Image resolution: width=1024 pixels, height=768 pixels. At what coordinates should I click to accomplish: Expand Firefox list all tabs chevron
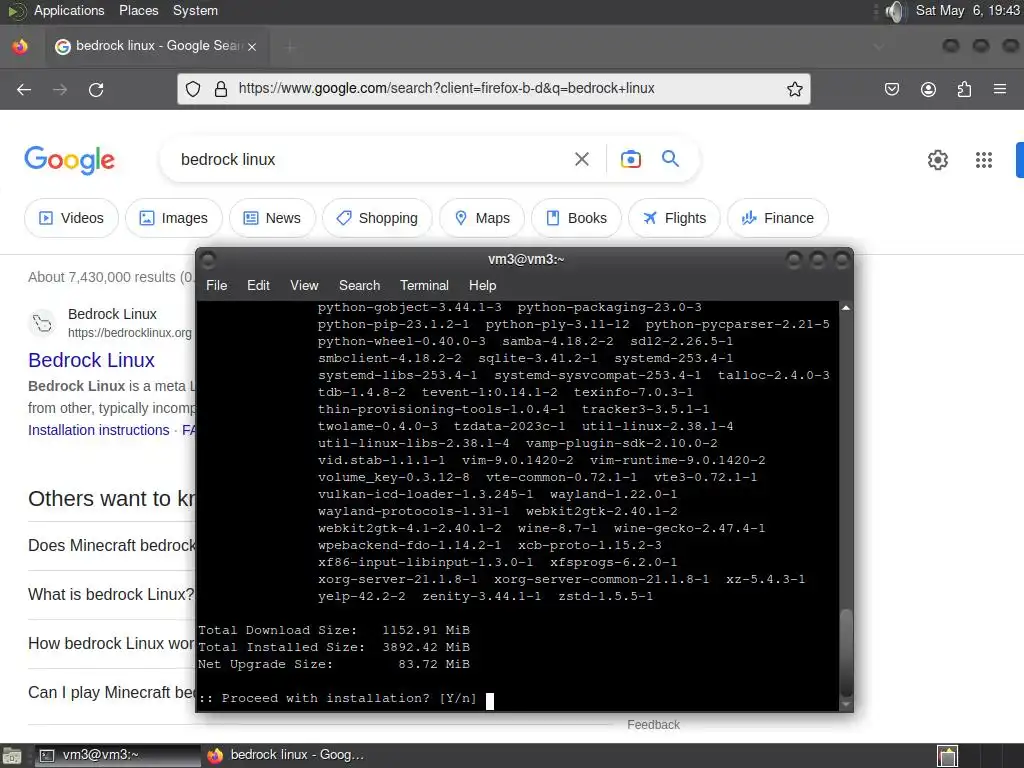[x=878, y=46]
